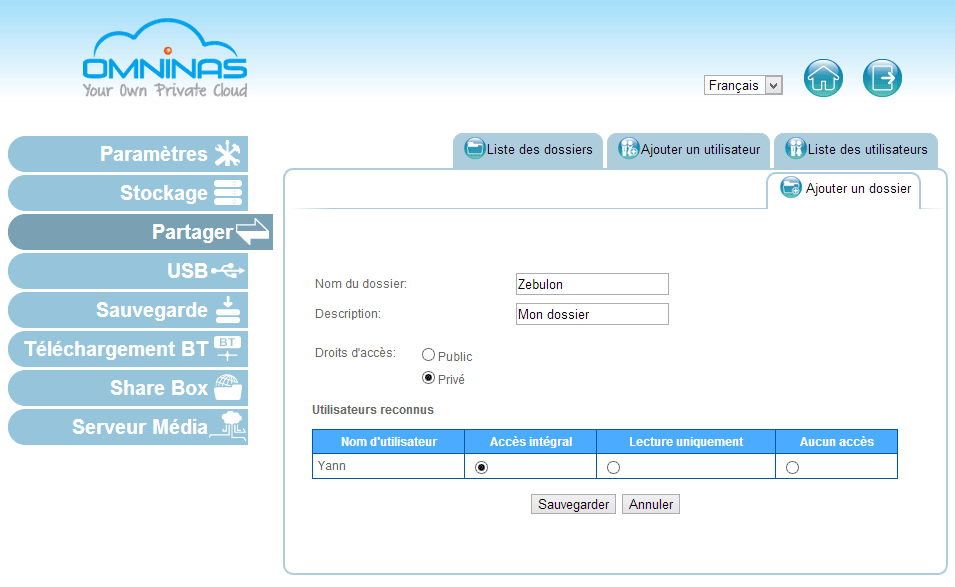Click the Yann user name cell
Screen dimensions: 955x587
(x=389, y=466)
